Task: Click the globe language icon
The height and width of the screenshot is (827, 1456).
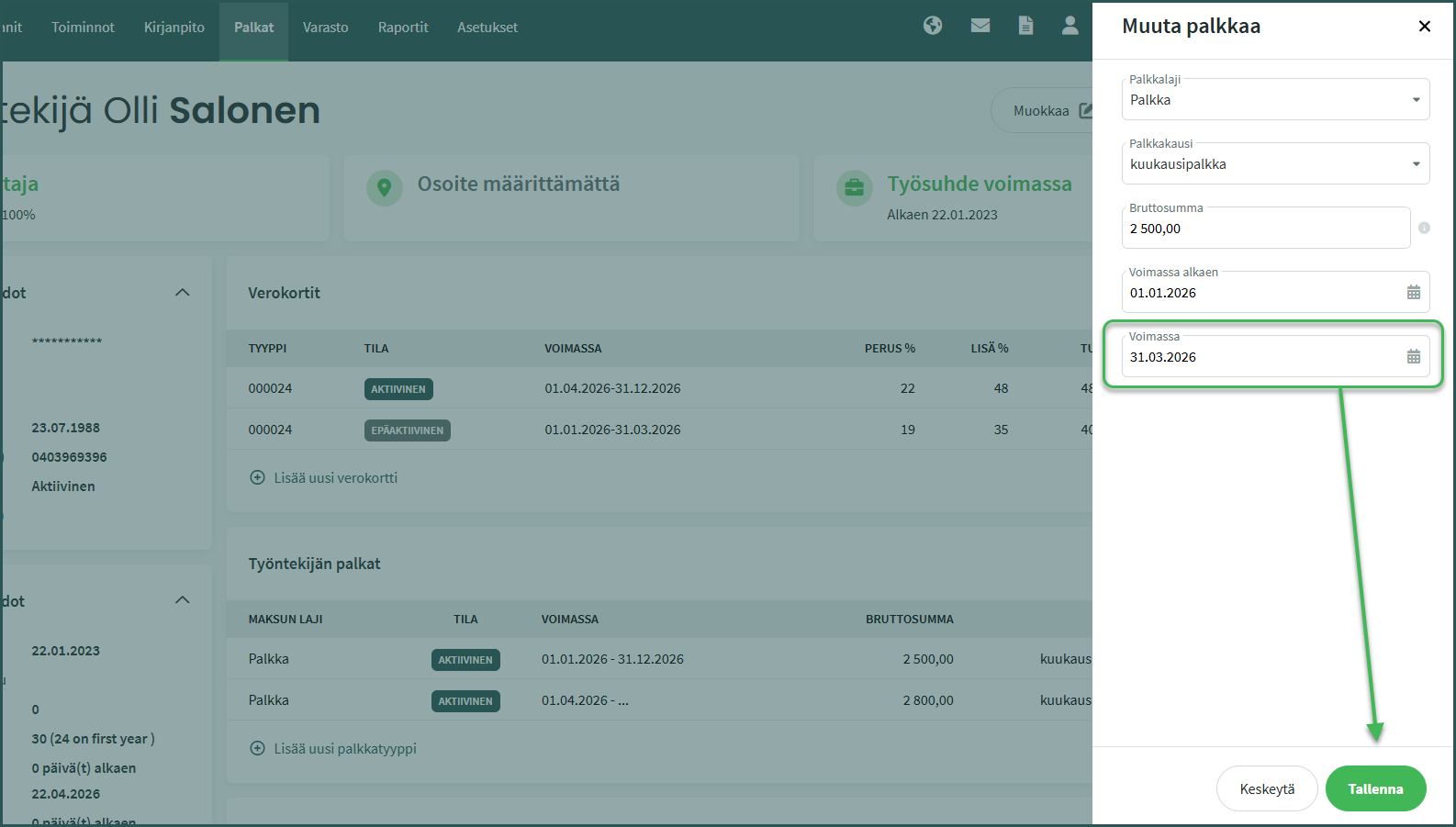Action: tap(933, 26)
